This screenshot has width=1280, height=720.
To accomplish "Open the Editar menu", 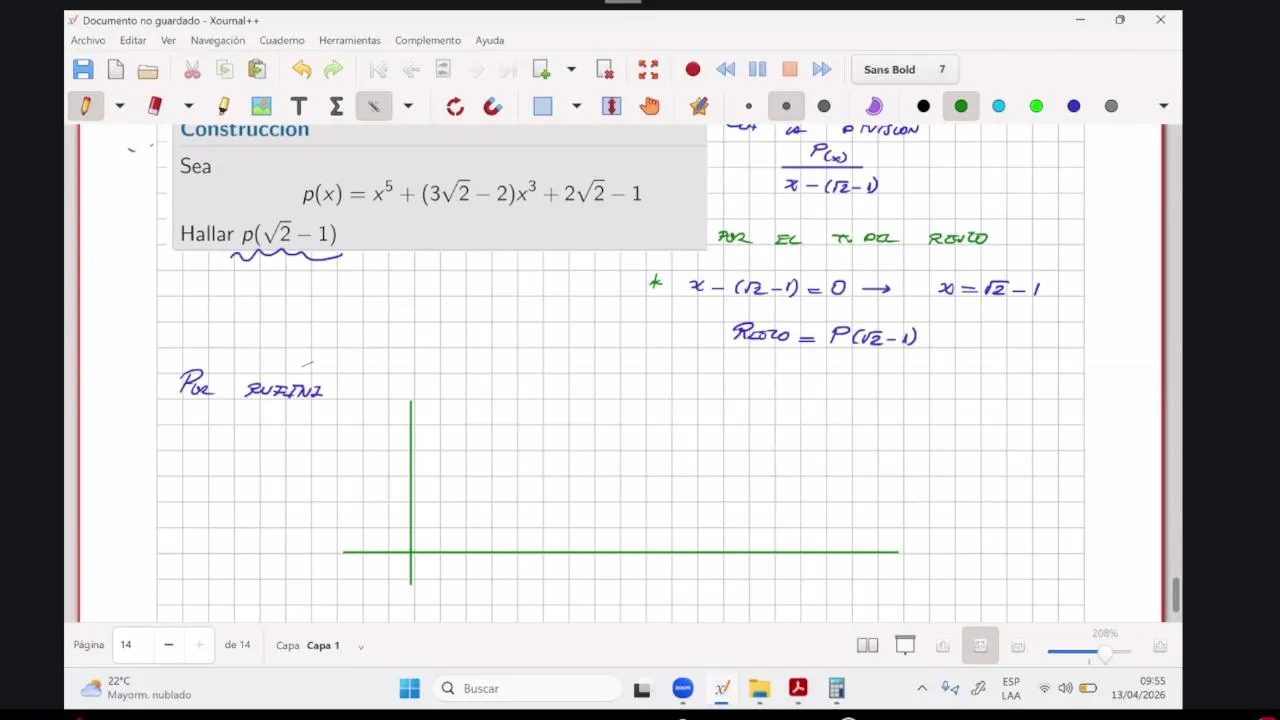I will point(133,40).
